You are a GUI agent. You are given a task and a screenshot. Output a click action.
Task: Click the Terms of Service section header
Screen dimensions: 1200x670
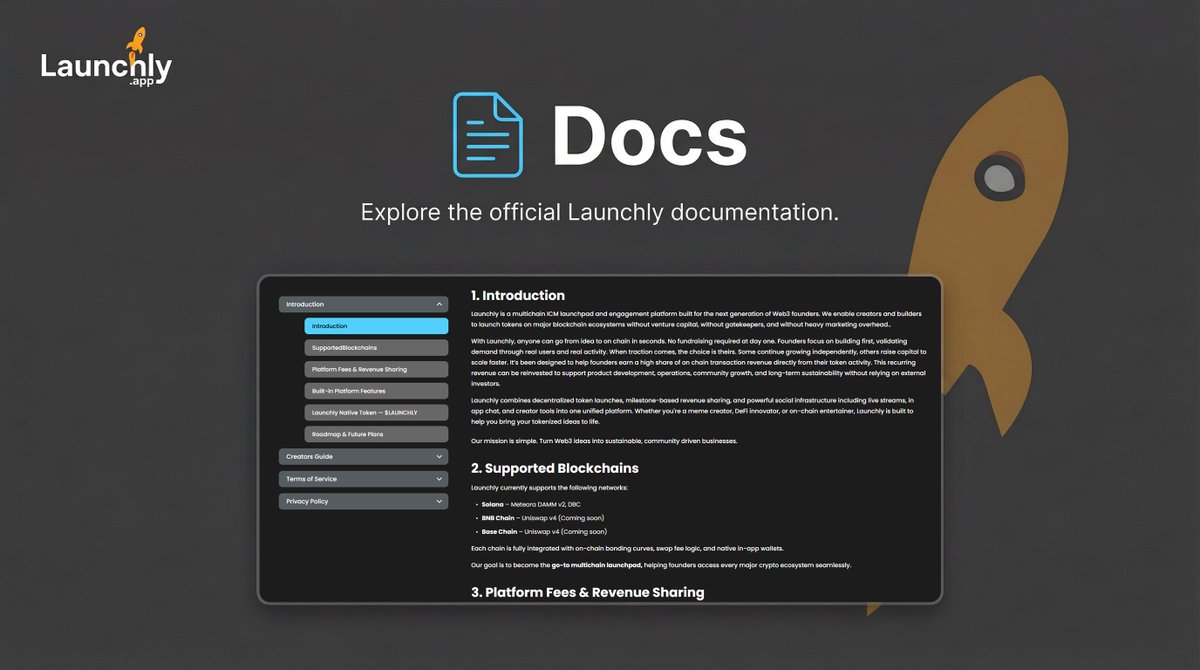363,479
